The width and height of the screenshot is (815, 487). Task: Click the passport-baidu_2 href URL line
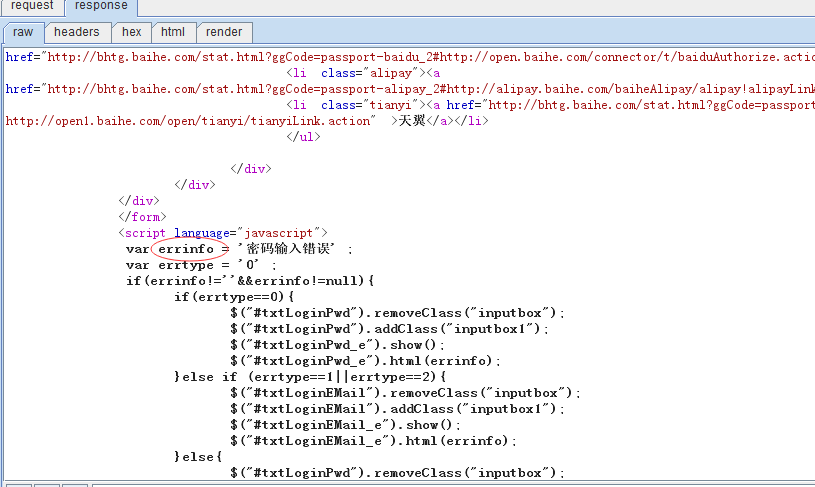point(410,57)
